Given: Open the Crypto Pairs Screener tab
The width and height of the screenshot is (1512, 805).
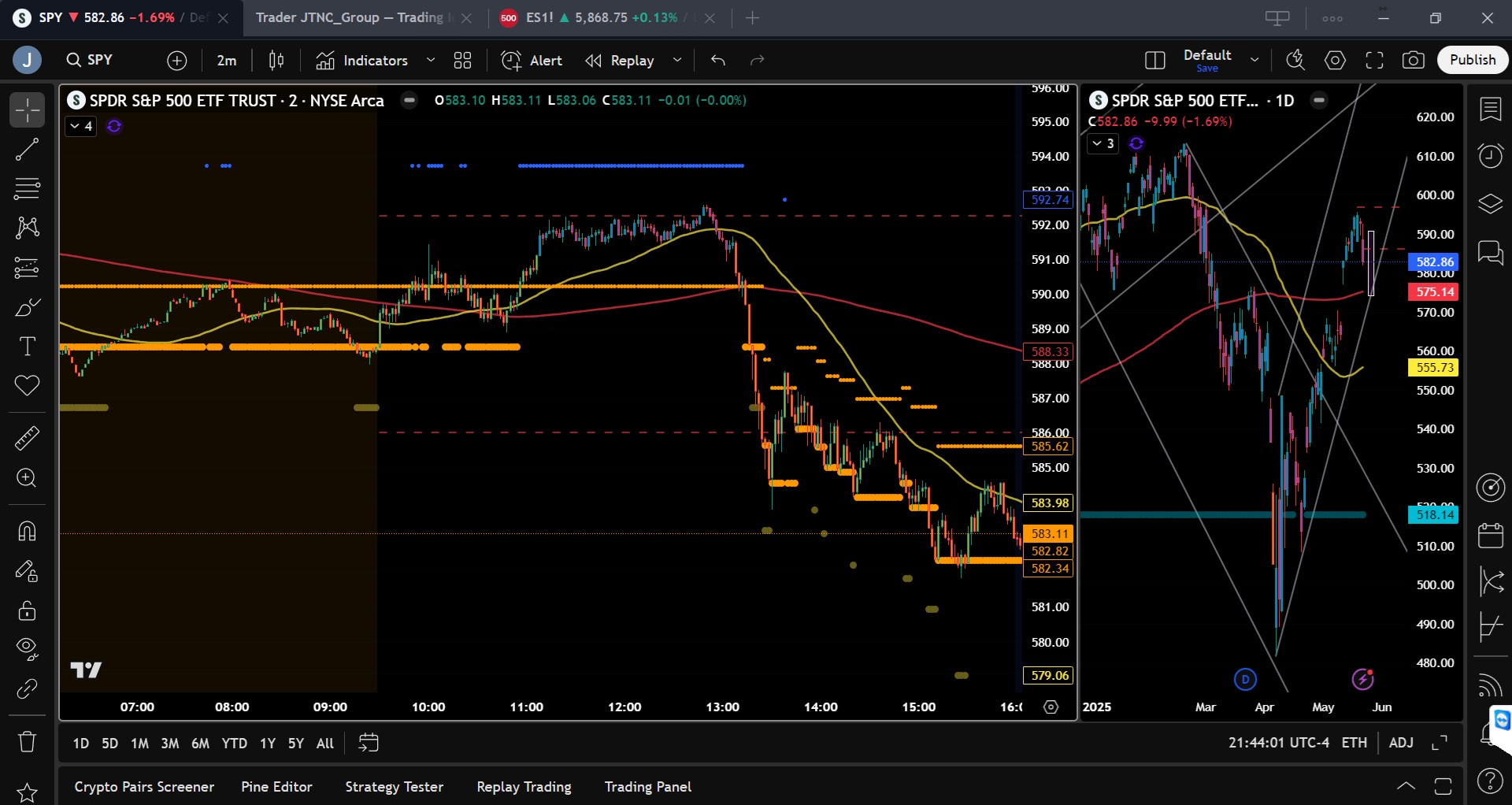Looking at the screenshot, I should point(144,787).
